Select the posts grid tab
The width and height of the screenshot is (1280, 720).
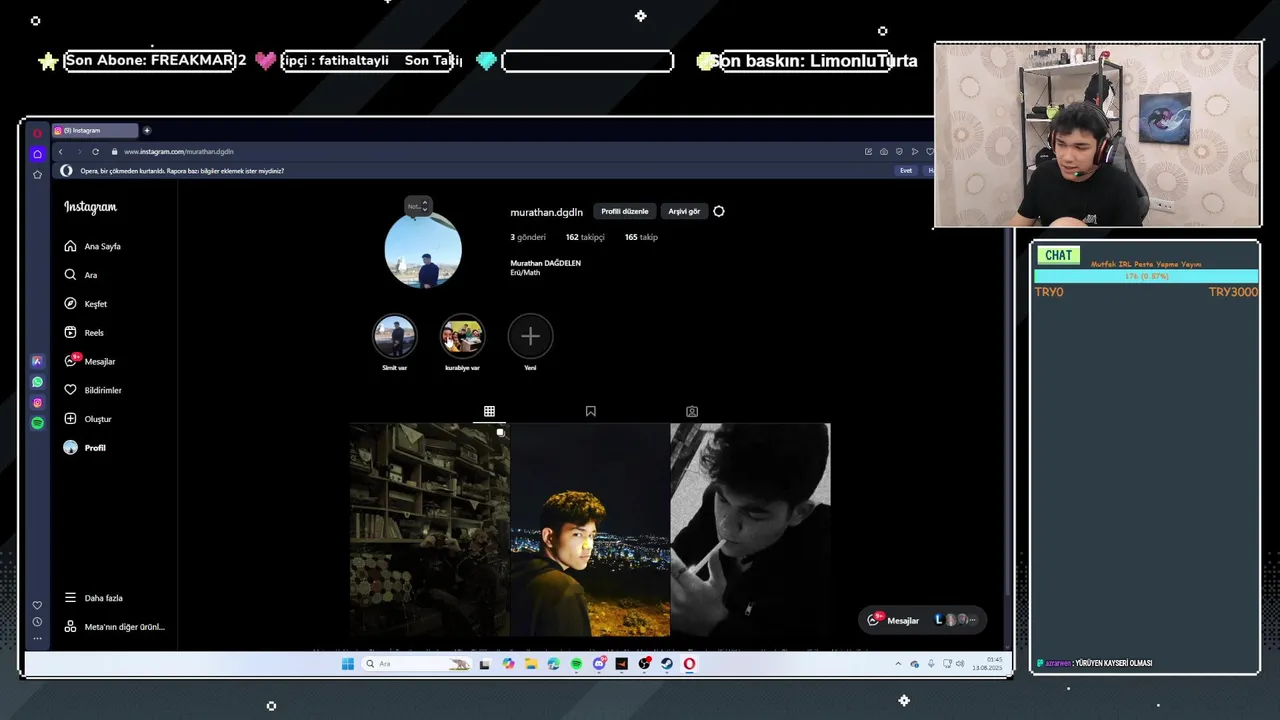[x=489, y=411]
